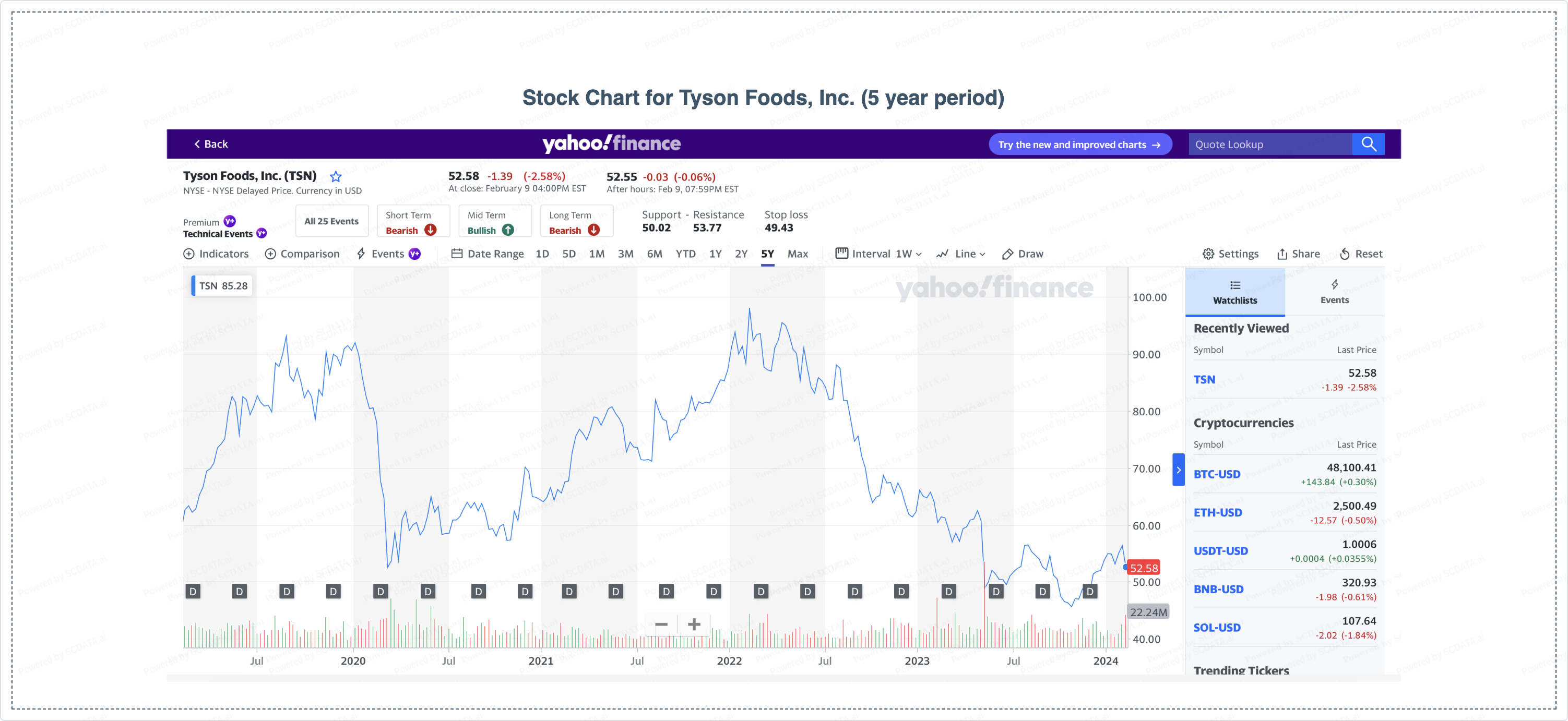The width and height of the screenshot is (1568, 721).
Task: Reset the chart view
Action: pyautogui.click(x=1345, y=254)
